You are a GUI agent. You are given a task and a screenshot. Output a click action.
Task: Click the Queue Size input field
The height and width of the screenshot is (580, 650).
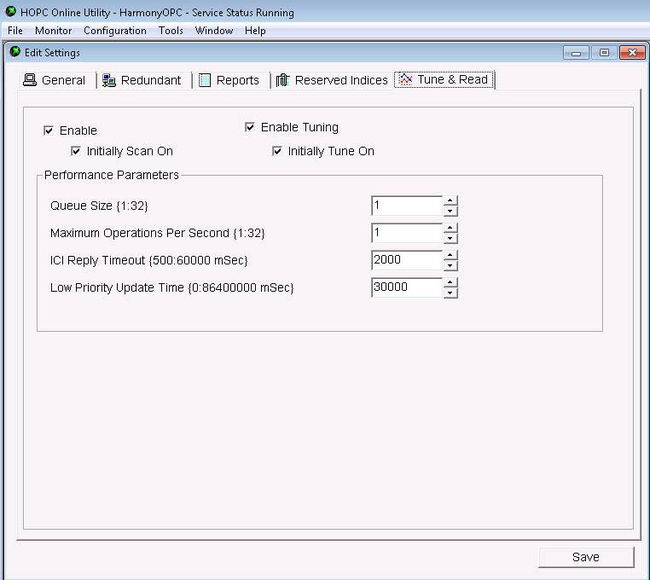(407, 206)
